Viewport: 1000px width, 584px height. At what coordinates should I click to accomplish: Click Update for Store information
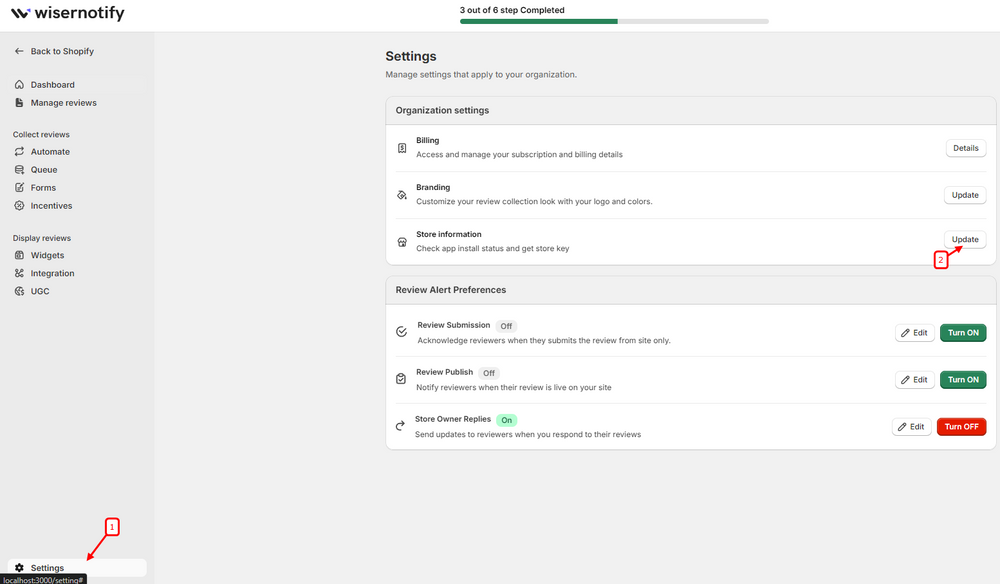pos(965,240)
